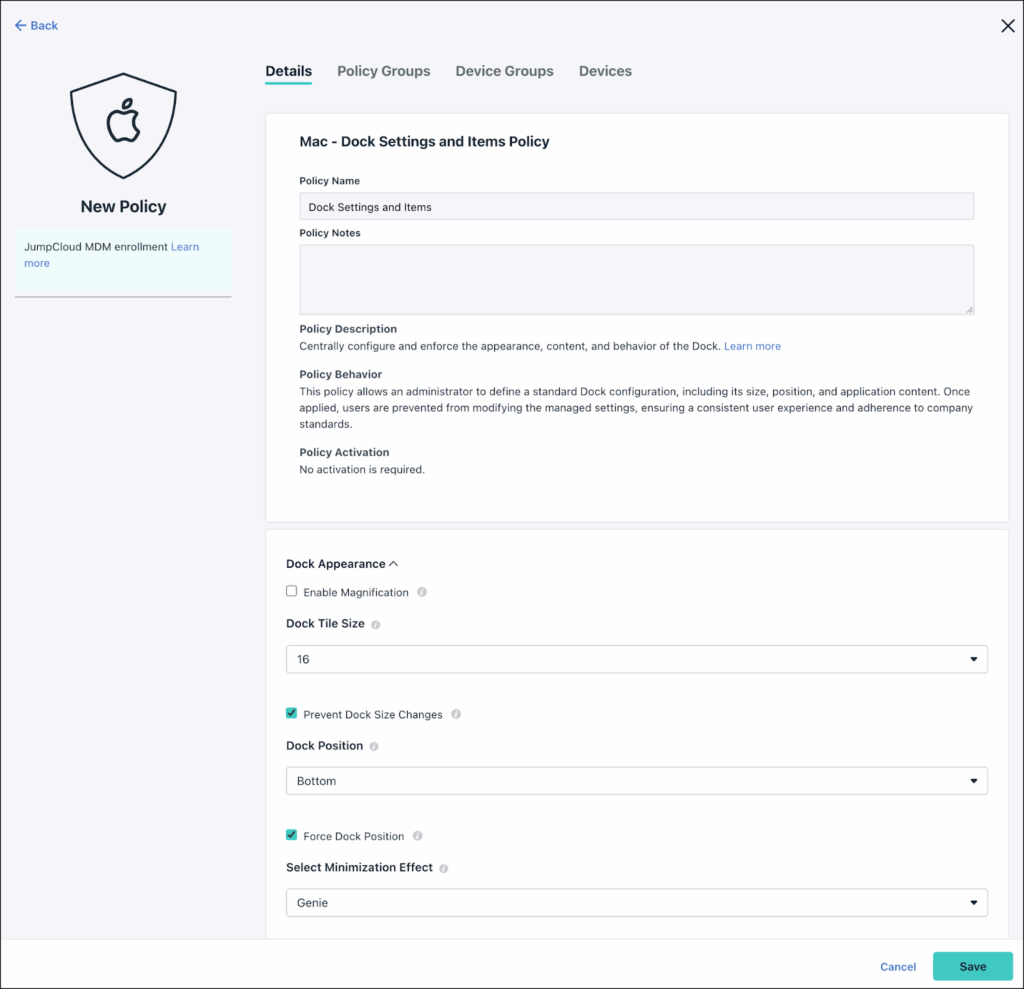
Task: Click info icon next to Select Minimization Effect
Action: tap(444, 868)
